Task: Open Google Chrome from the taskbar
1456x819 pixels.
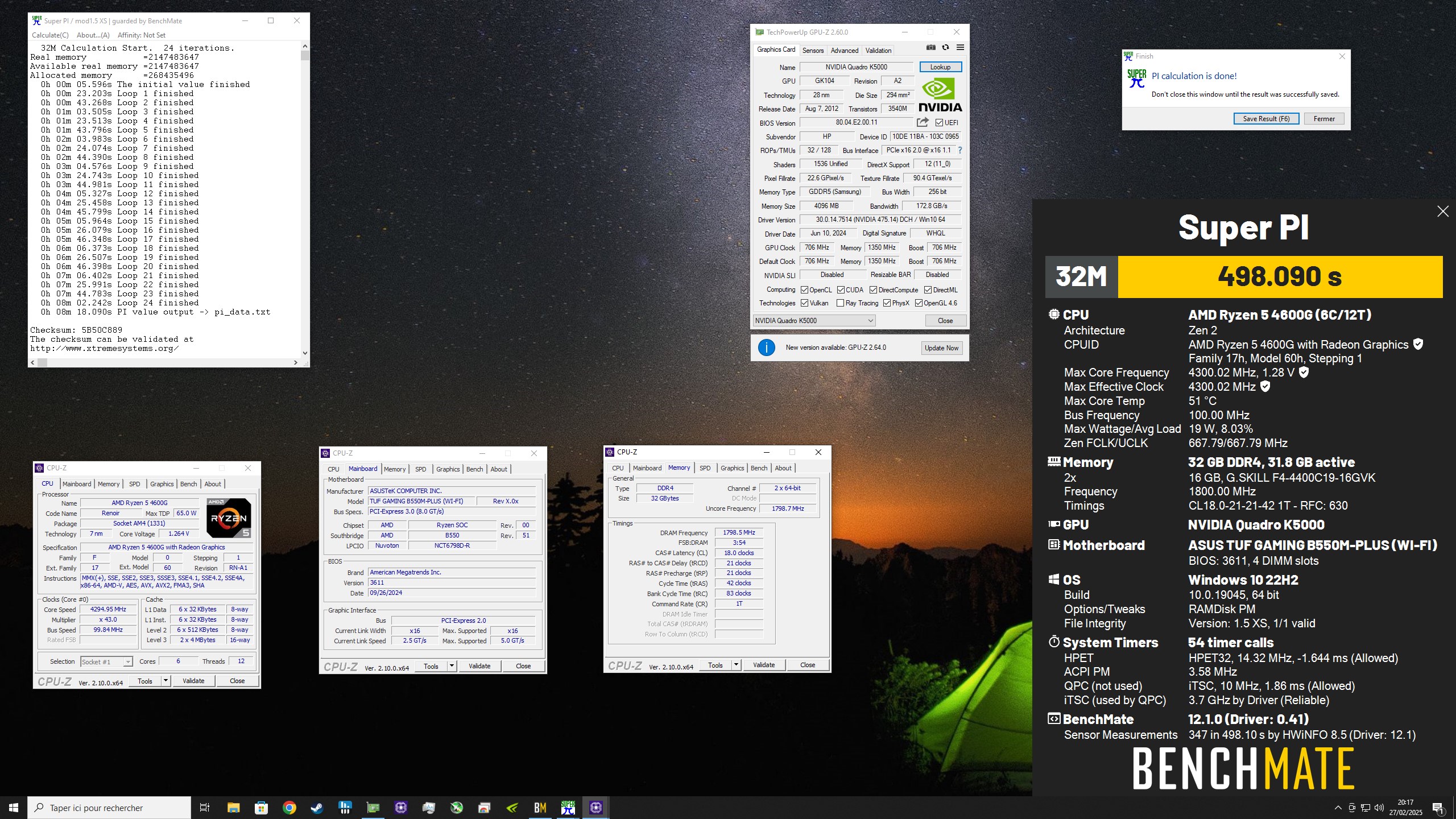Action: (289, 808)
